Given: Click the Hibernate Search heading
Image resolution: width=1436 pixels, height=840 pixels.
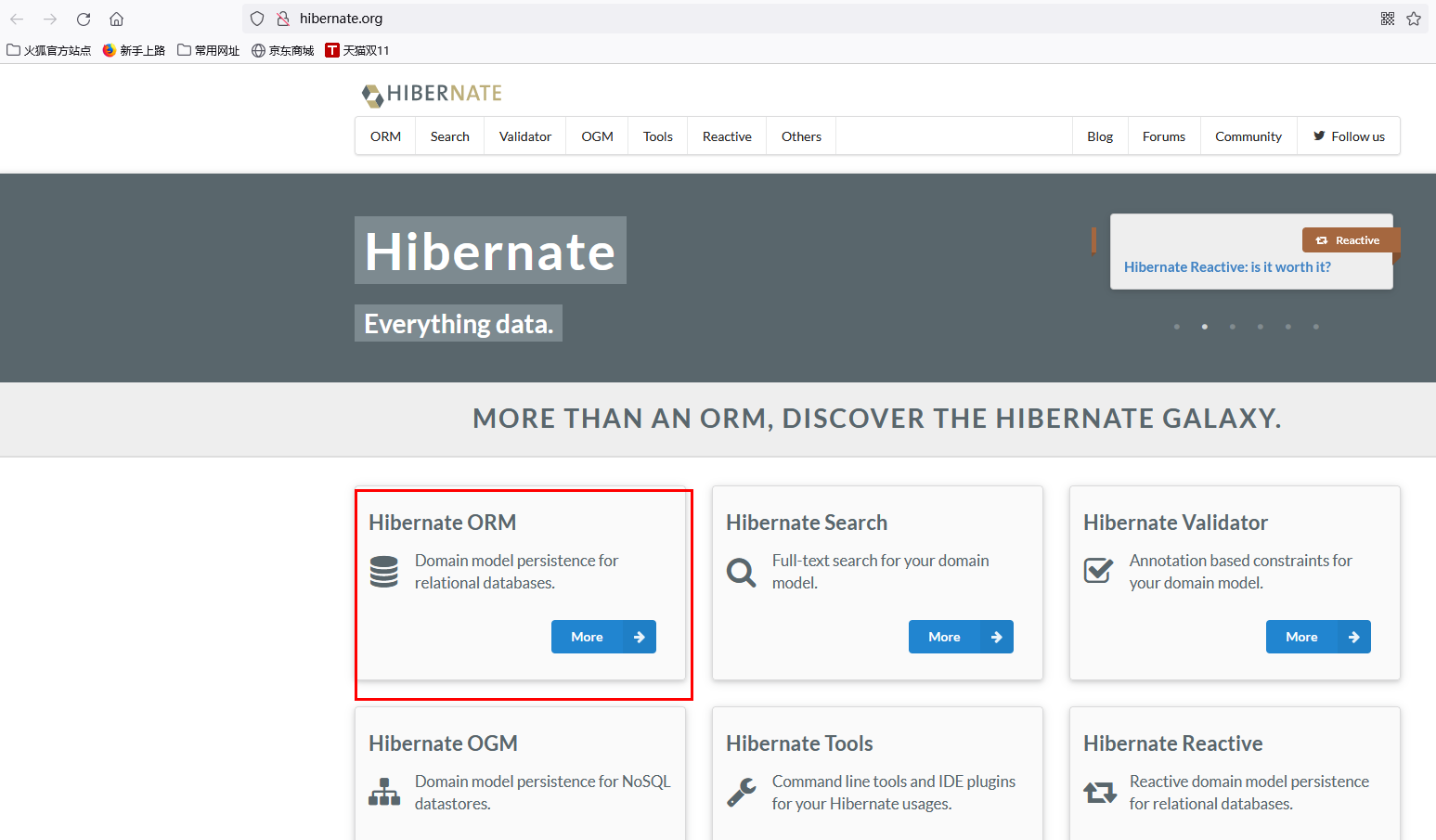Looking at the screenshot, I should coord(807,523).
